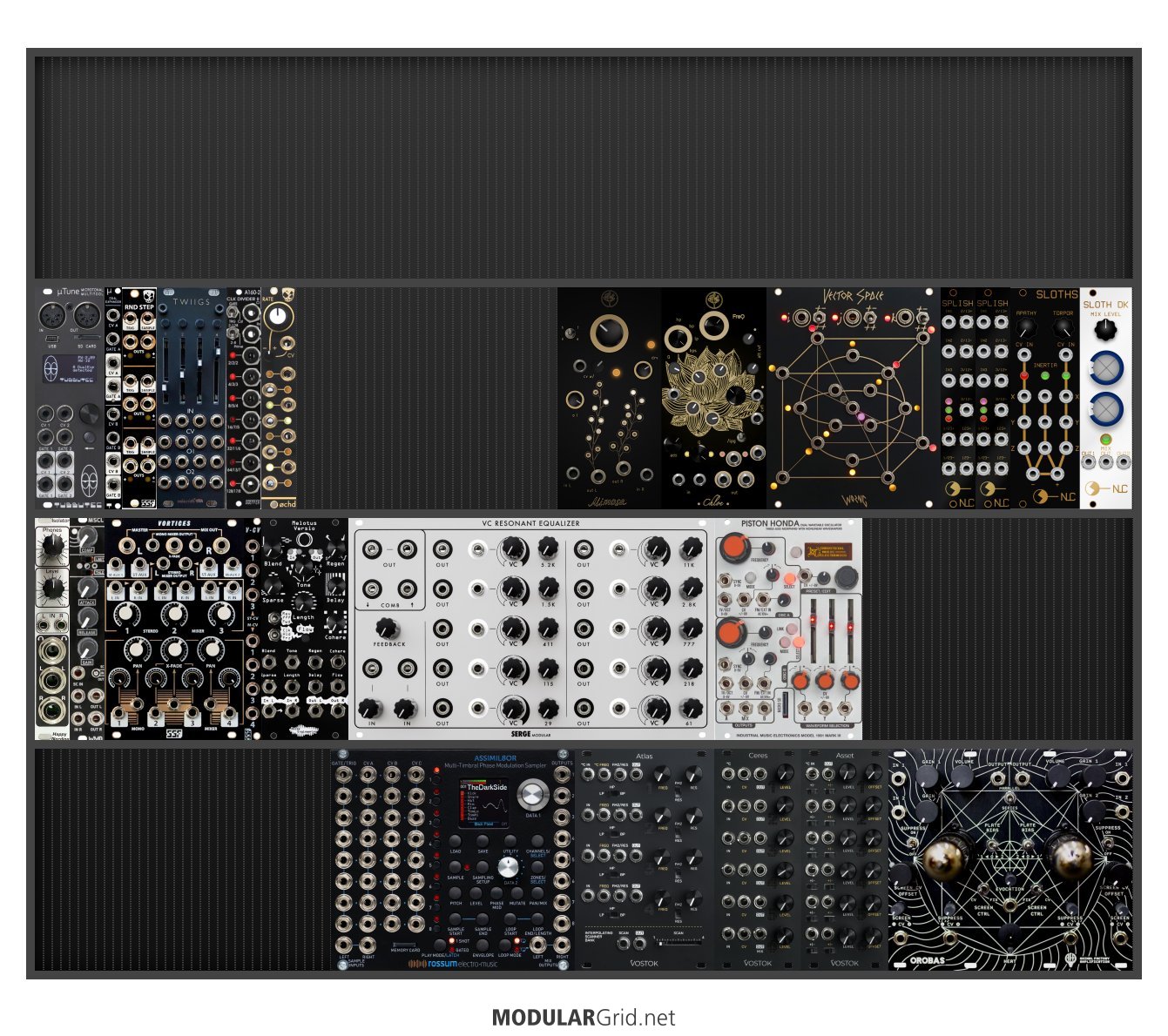Screen dimensions: 1168x1036
Task: Click the Assimil8or DATA 2 knob
Action: [508, 868]
